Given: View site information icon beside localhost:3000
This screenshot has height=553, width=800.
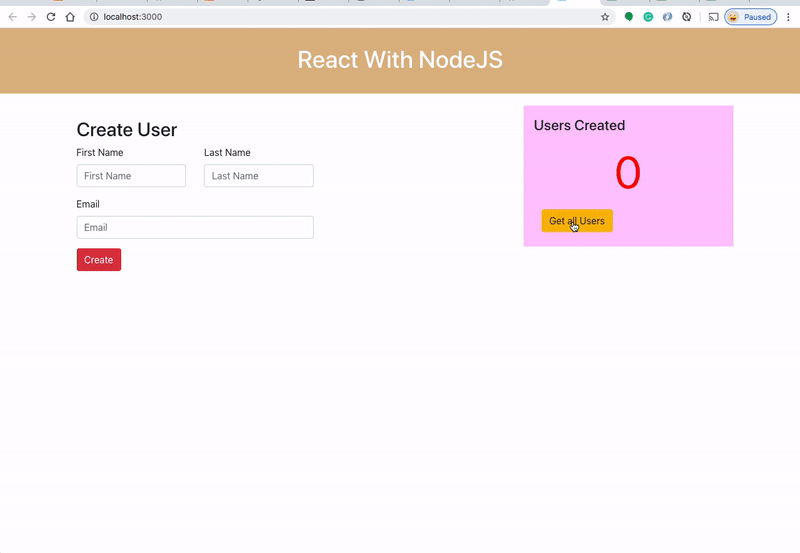Looking at the screenshot, I should coord(94,17).
